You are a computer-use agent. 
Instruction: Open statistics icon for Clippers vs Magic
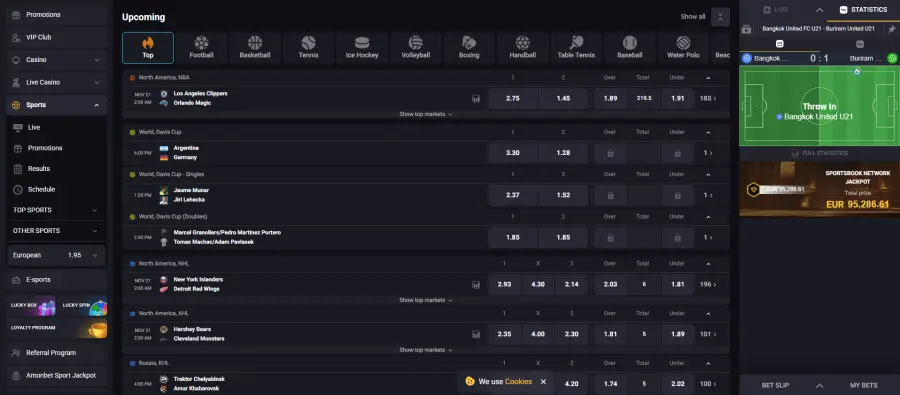click(x=476, y=99)
